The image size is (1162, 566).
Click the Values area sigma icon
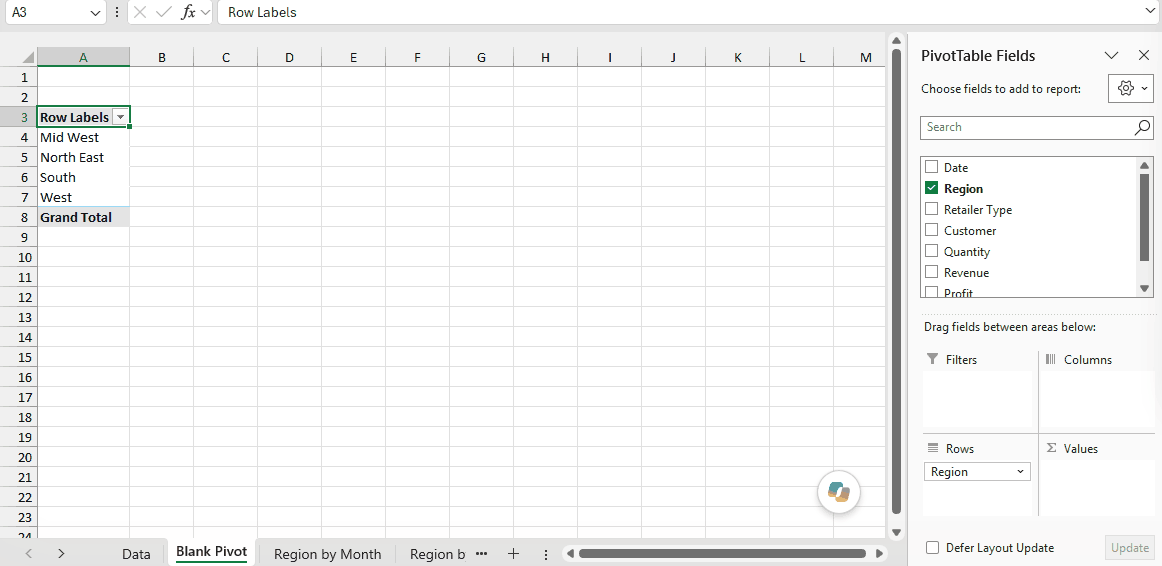tap(1051, 448)
